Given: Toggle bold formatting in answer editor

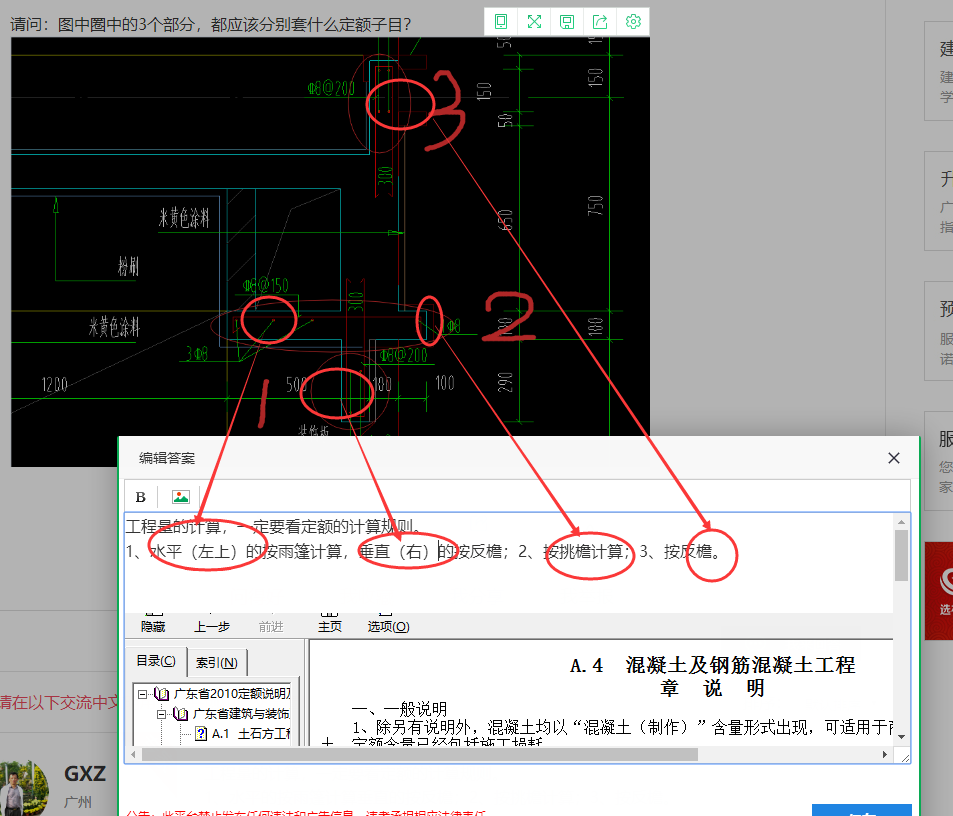Looking at the screenshot, I should [x=140, y=497].
